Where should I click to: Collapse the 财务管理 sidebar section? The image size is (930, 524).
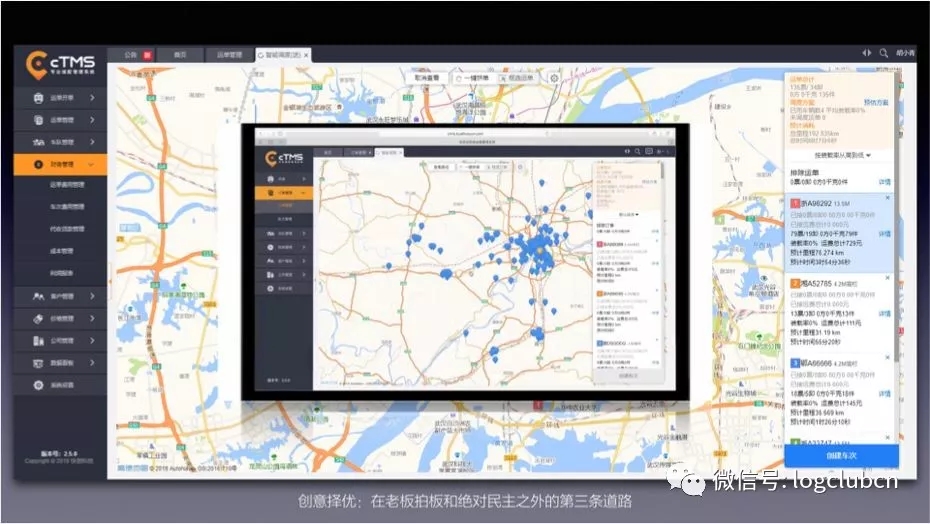pyautogui.click(x=92, y=164)
